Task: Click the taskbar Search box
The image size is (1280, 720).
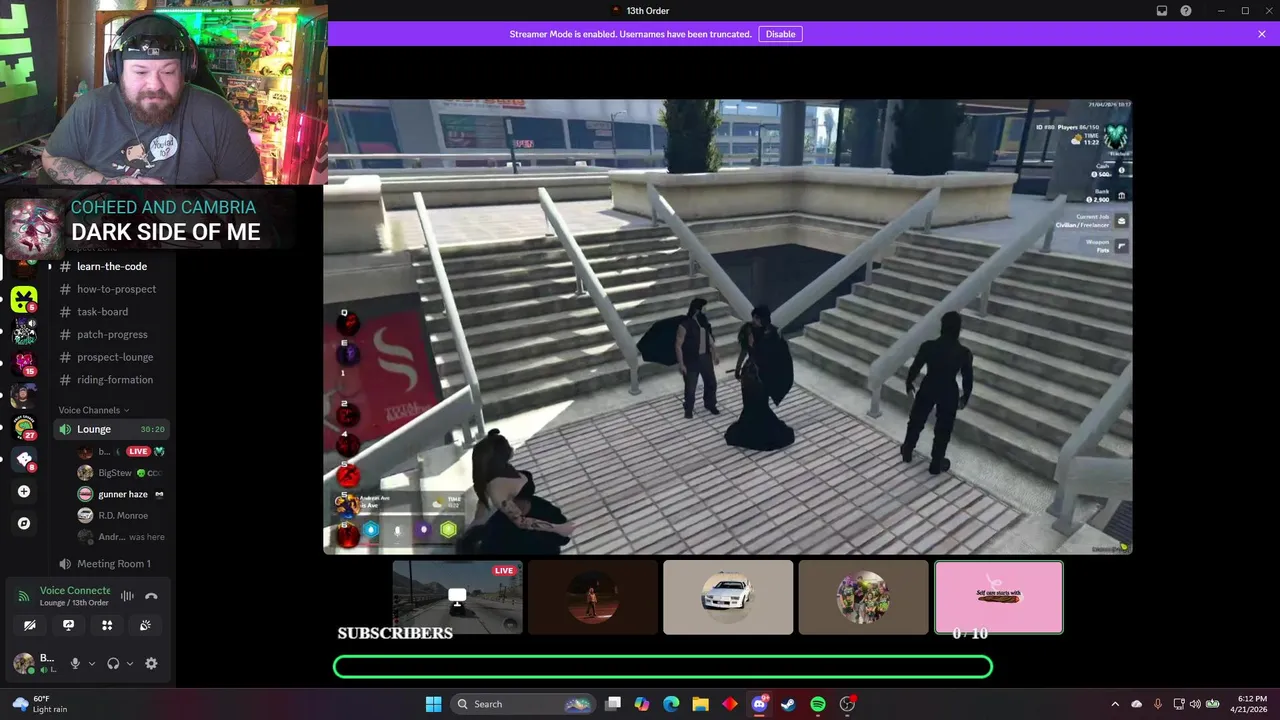Action: tap(523, 704)
